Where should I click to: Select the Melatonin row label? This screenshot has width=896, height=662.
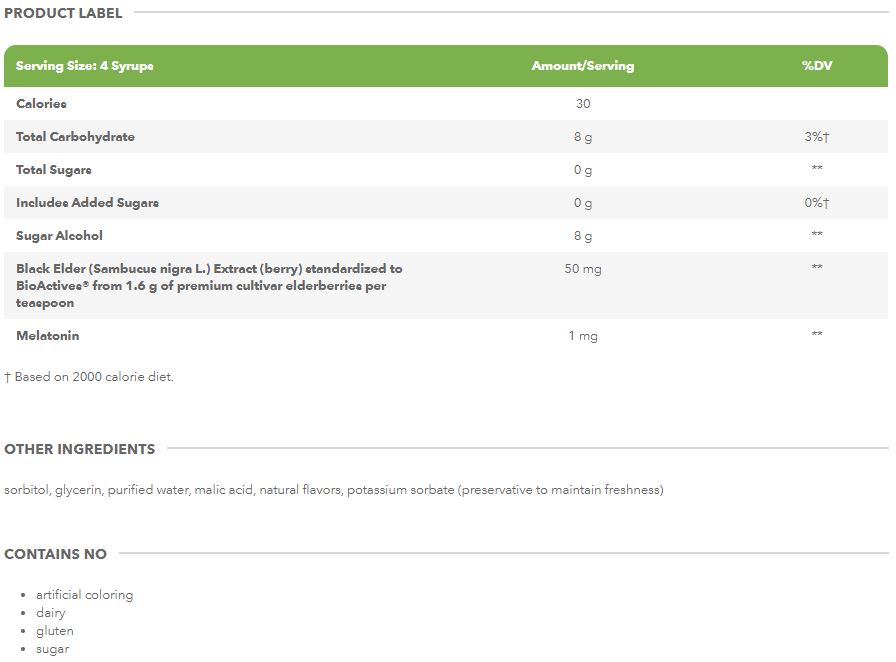pos(47,336)
